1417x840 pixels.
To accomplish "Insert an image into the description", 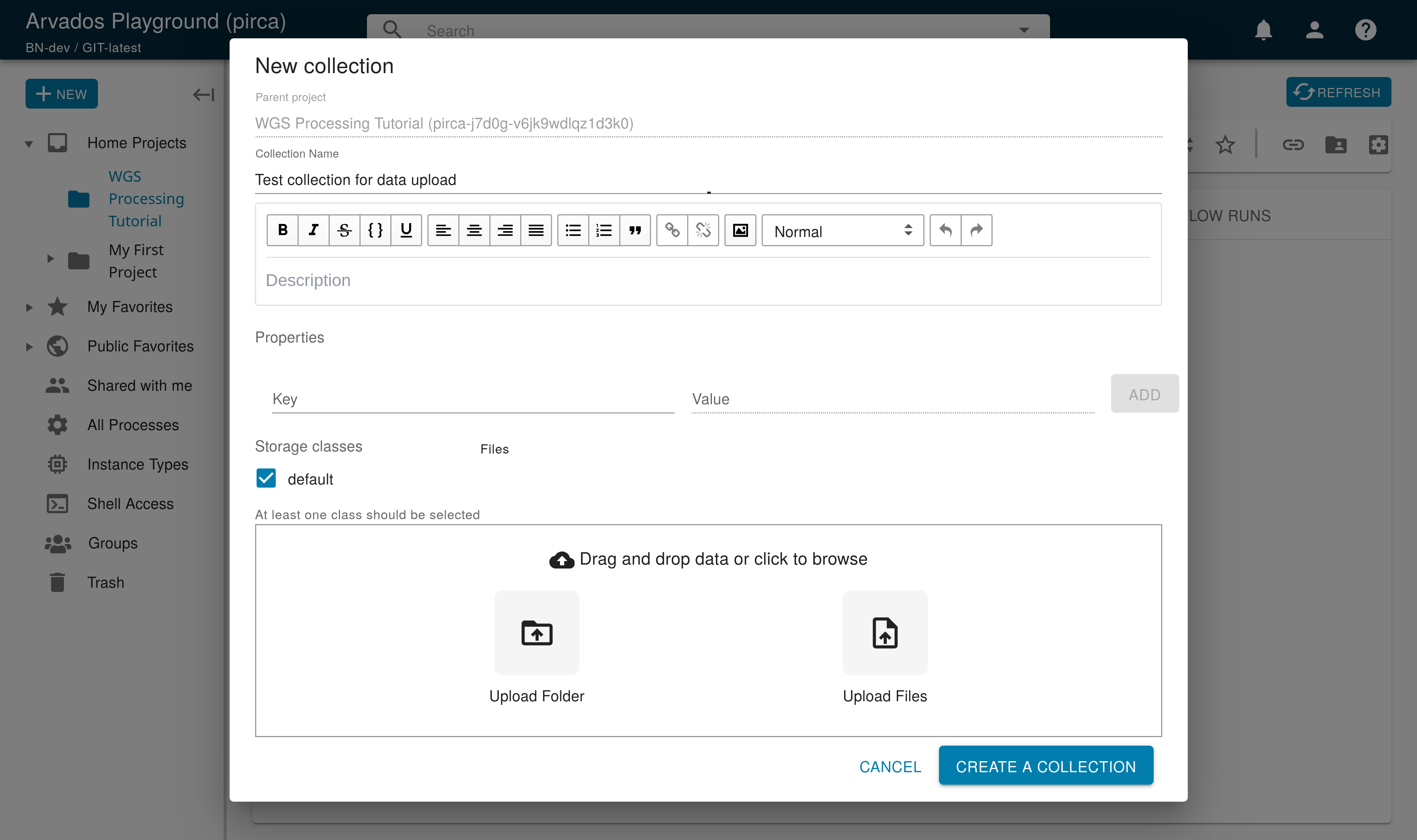I will coord(740,230).
